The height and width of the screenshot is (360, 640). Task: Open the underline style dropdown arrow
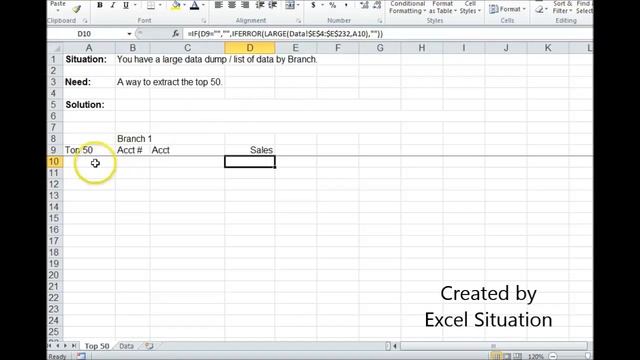pos(135,5)
